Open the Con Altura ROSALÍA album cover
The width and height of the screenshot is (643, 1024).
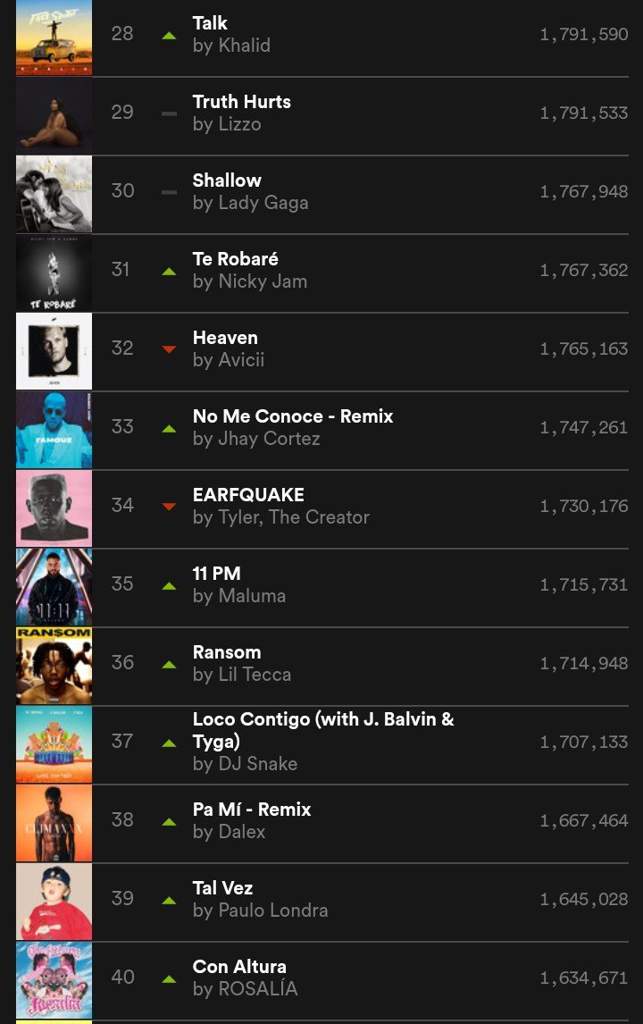[54, 980]
